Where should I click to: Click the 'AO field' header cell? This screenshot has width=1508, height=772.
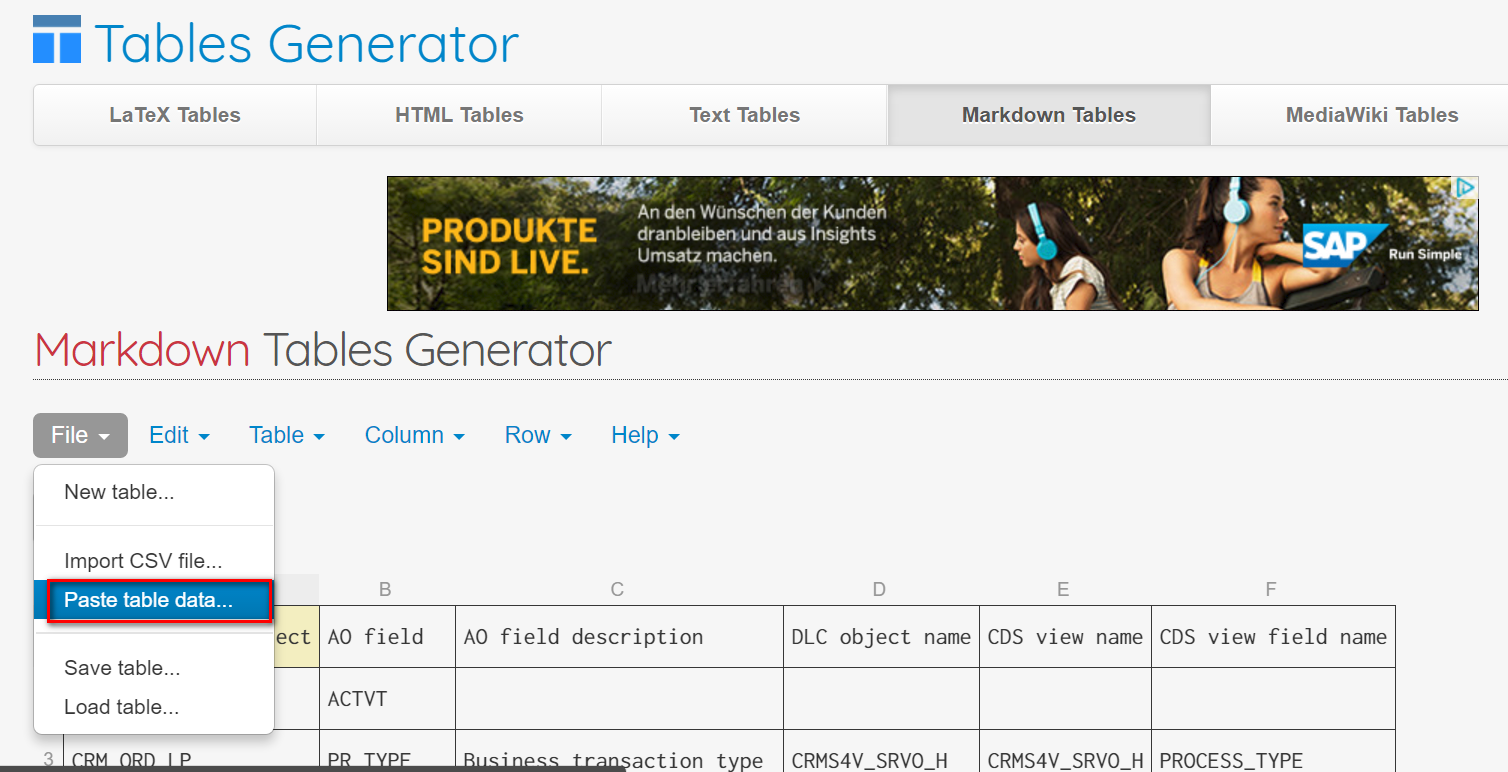click(x=387, y=637)
